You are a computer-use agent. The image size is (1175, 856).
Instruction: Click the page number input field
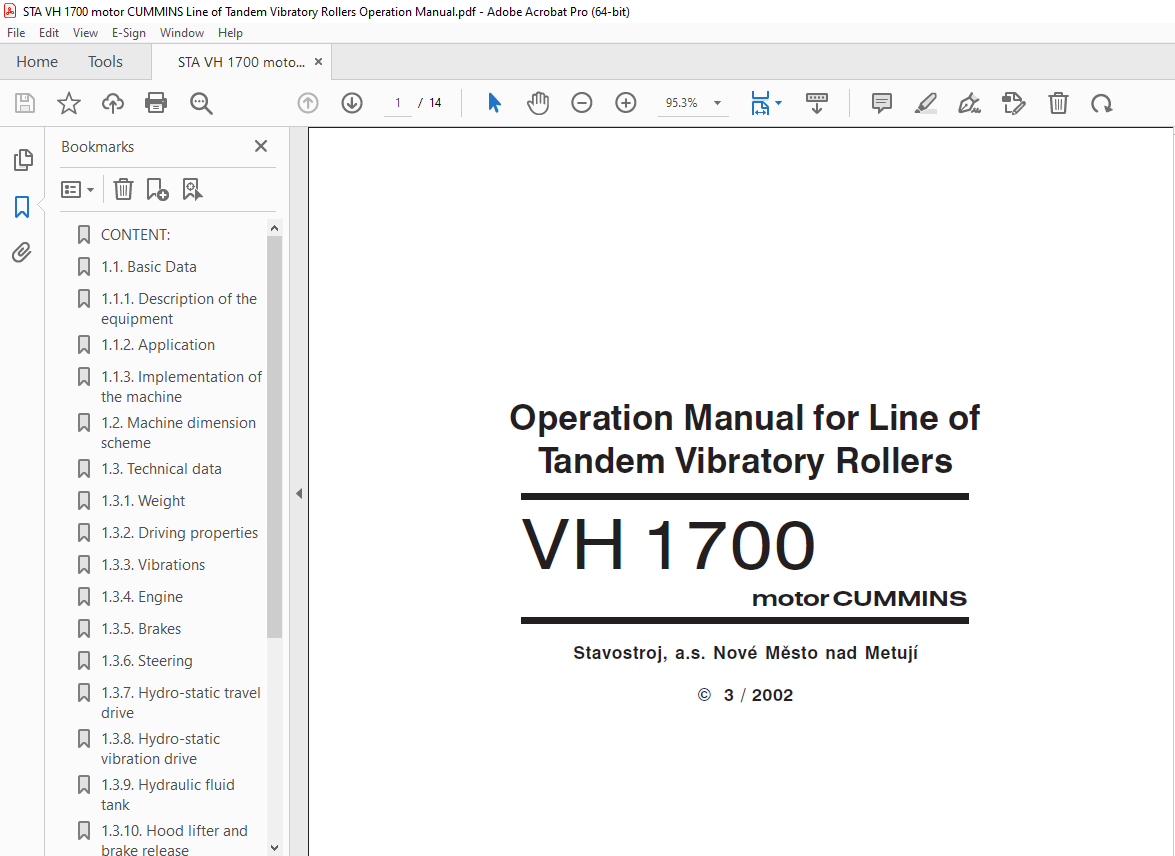tap(398, 103)
